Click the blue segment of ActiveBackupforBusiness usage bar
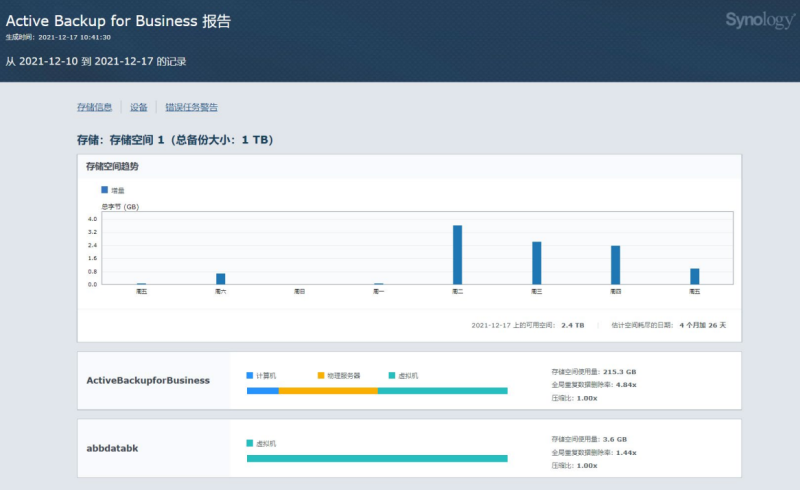 (263, 390)
